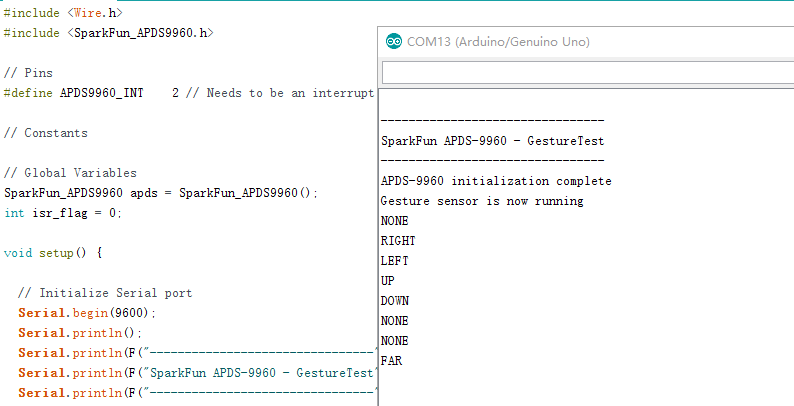The width and height of the screenshot is (794, 406).
Task: Click 'APDS-9960 initialization complete' output line
Action: coord(496,181)
